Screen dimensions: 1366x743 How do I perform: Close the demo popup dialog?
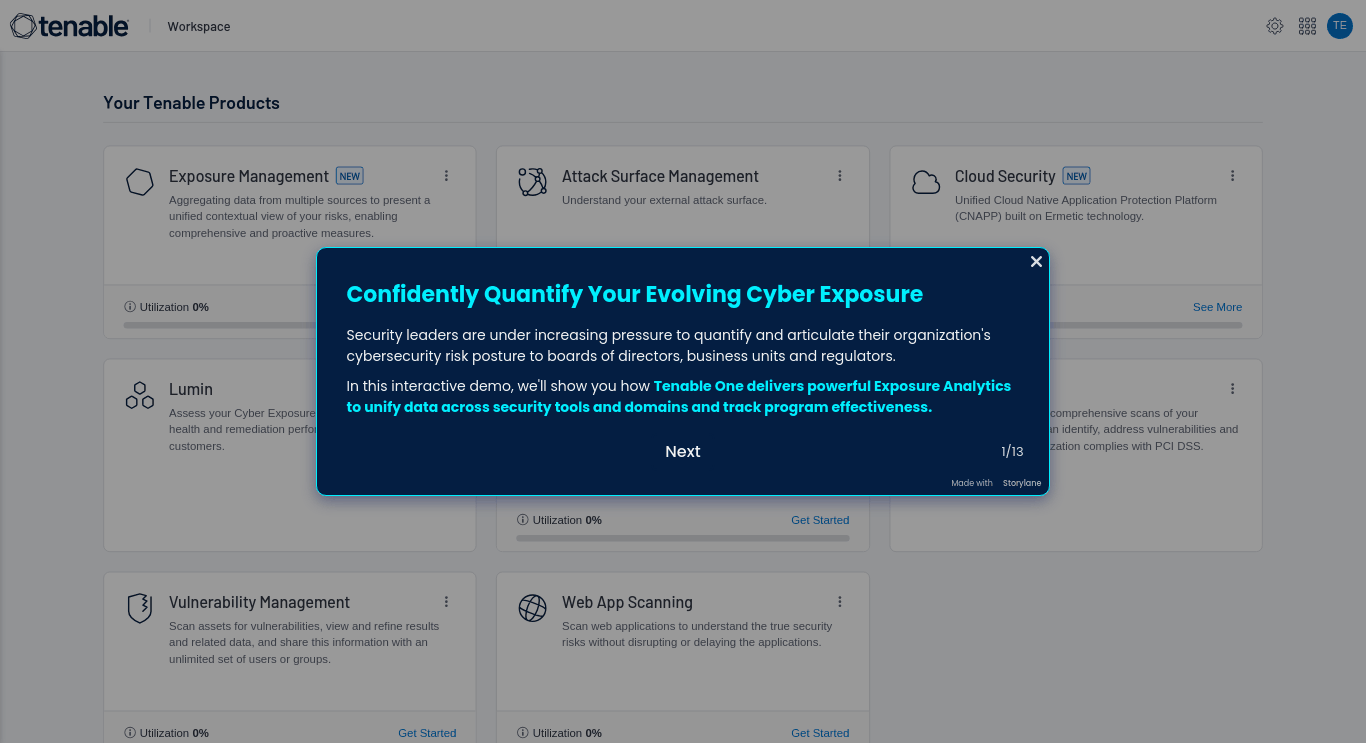1036,261
